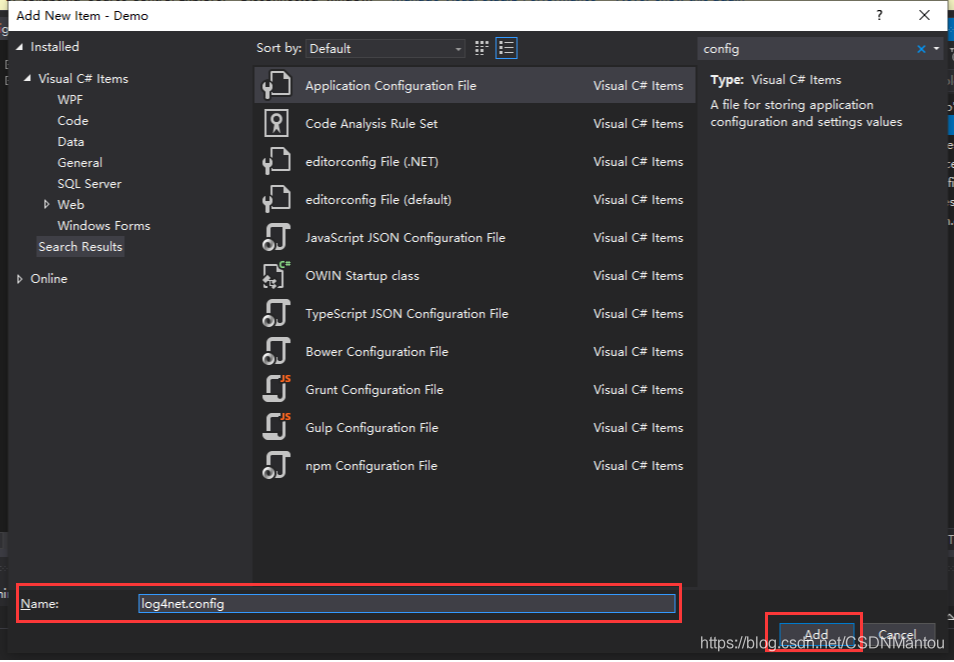Switch to medium icons grid view
Viewport: 954px width, 662px height.
click(x=481, y=48)
